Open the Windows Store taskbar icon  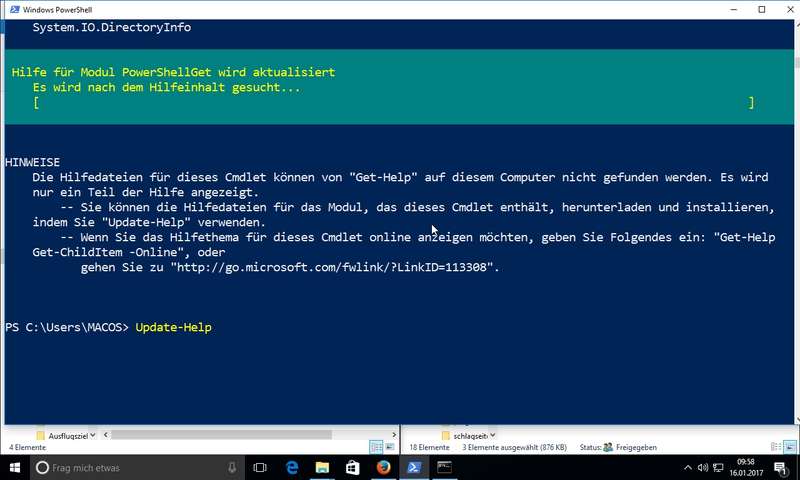tap(353, 467)
